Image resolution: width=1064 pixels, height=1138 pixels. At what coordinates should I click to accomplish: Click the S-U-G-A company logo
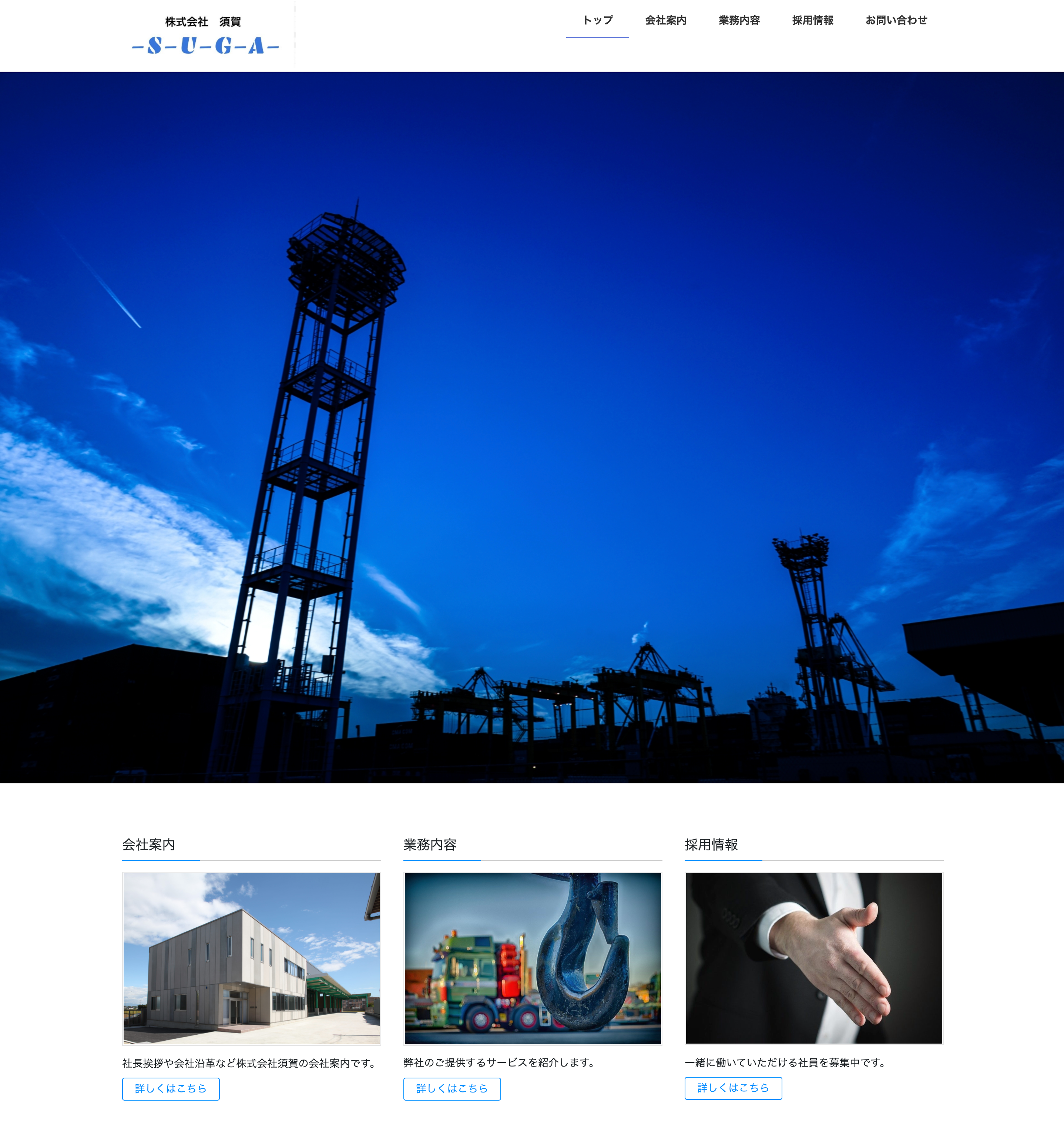click(x=205, y=45)
